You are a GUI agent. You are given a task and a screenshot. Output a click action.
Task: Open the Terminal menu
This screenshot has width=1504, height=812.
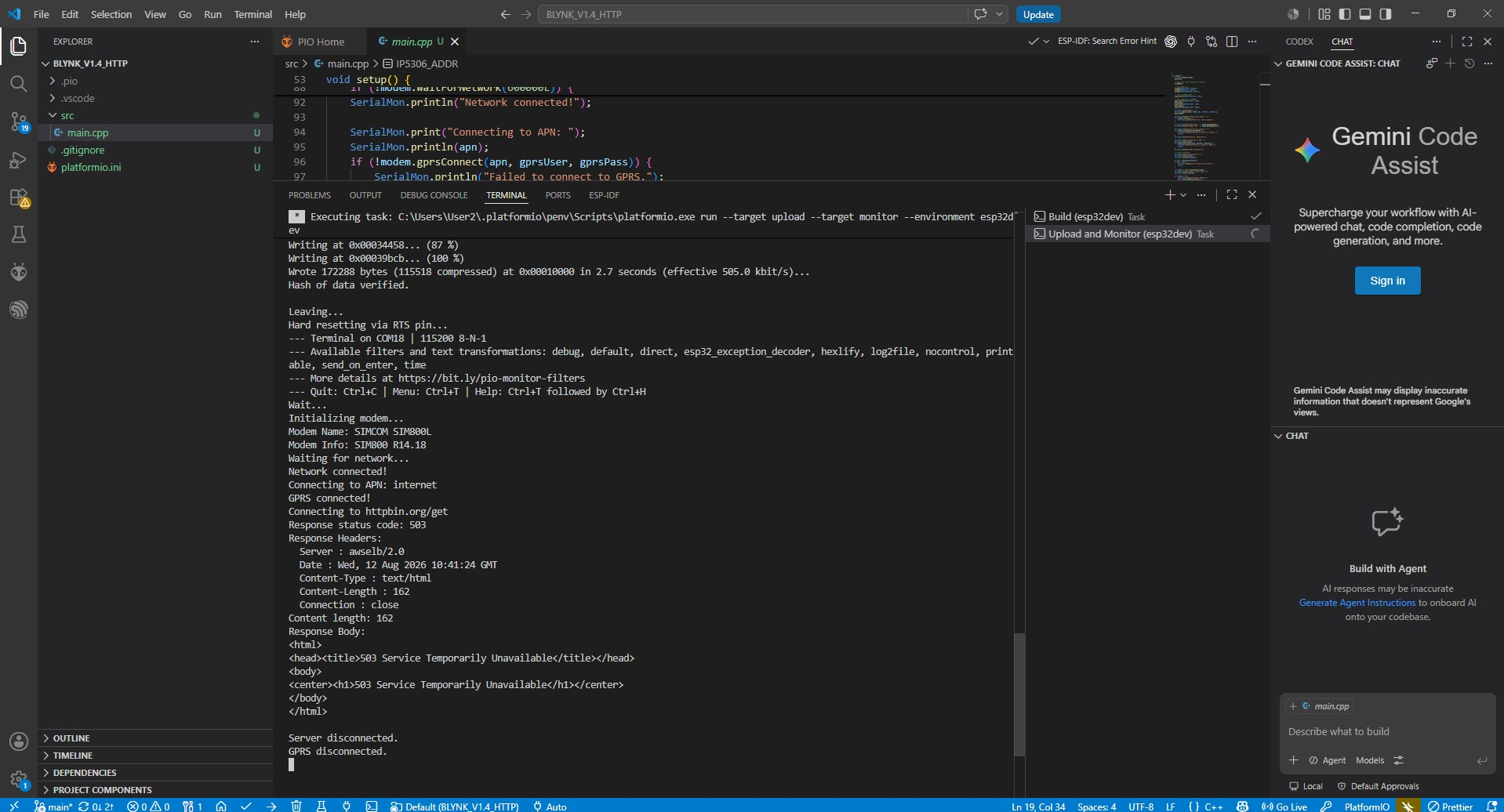[252, 14]
